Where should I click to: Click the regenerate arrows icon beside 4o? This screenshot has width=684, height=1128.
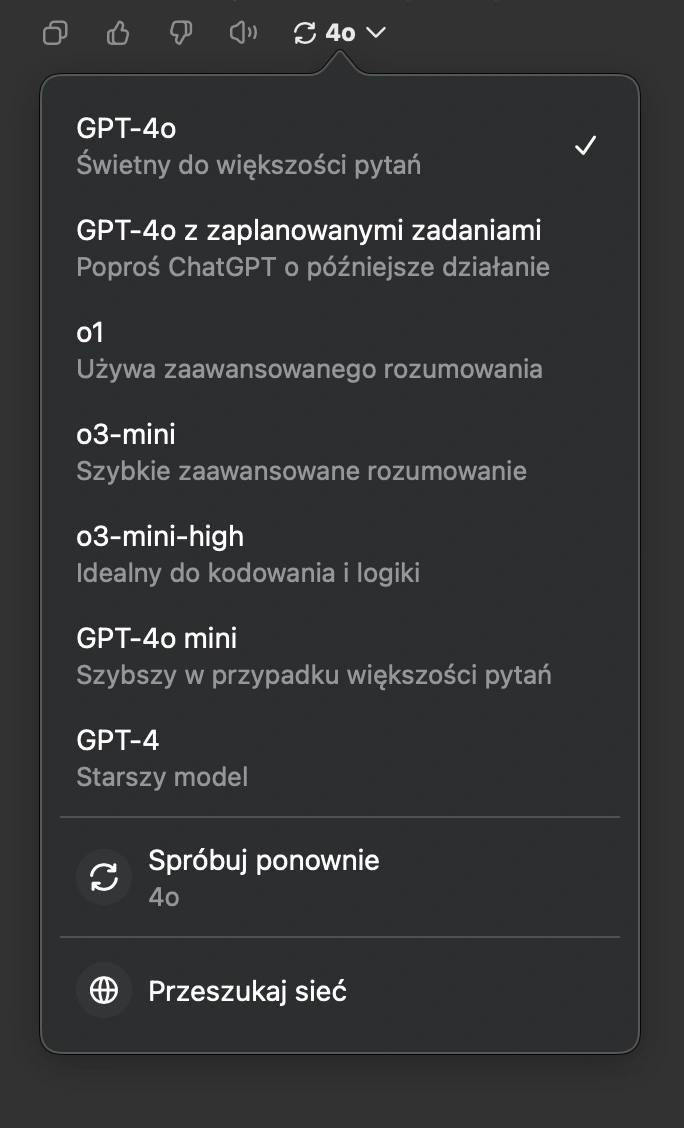click(305, 33)
